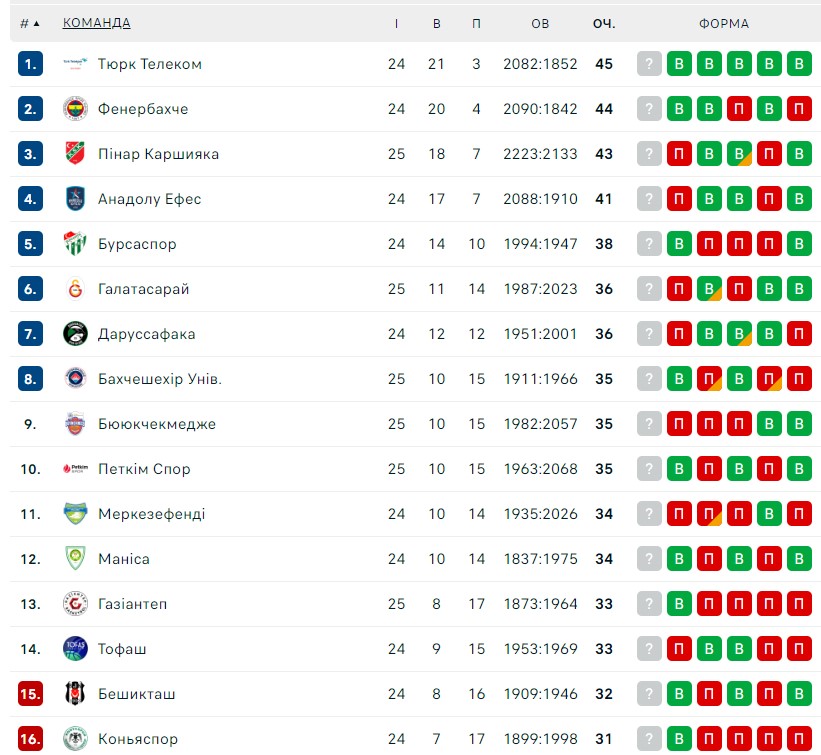Screen dimensions: 821x755
Task: Sort standings by ОВ score column
Action: click(x=540, y=24)
